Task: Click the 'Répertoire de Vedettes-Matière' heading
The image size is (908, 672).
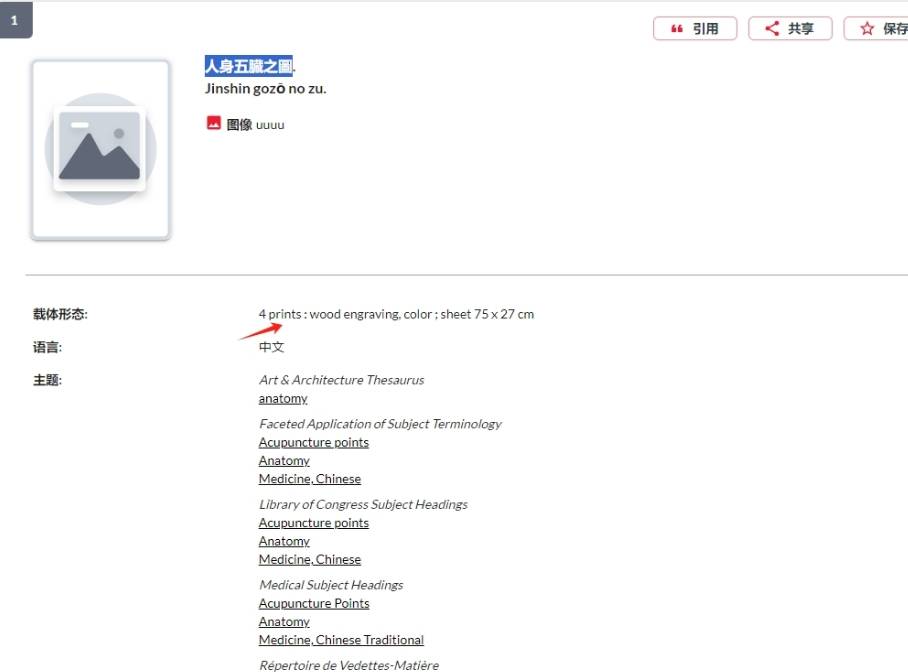Action: (x=349, y=665)
